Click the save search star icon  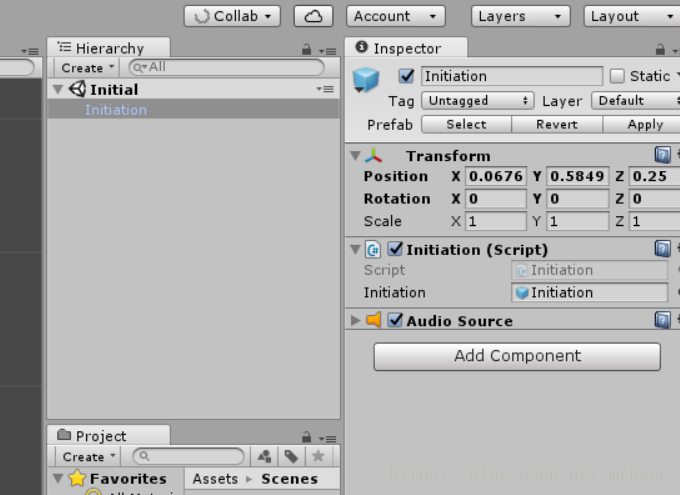click(x=318, y=456)
